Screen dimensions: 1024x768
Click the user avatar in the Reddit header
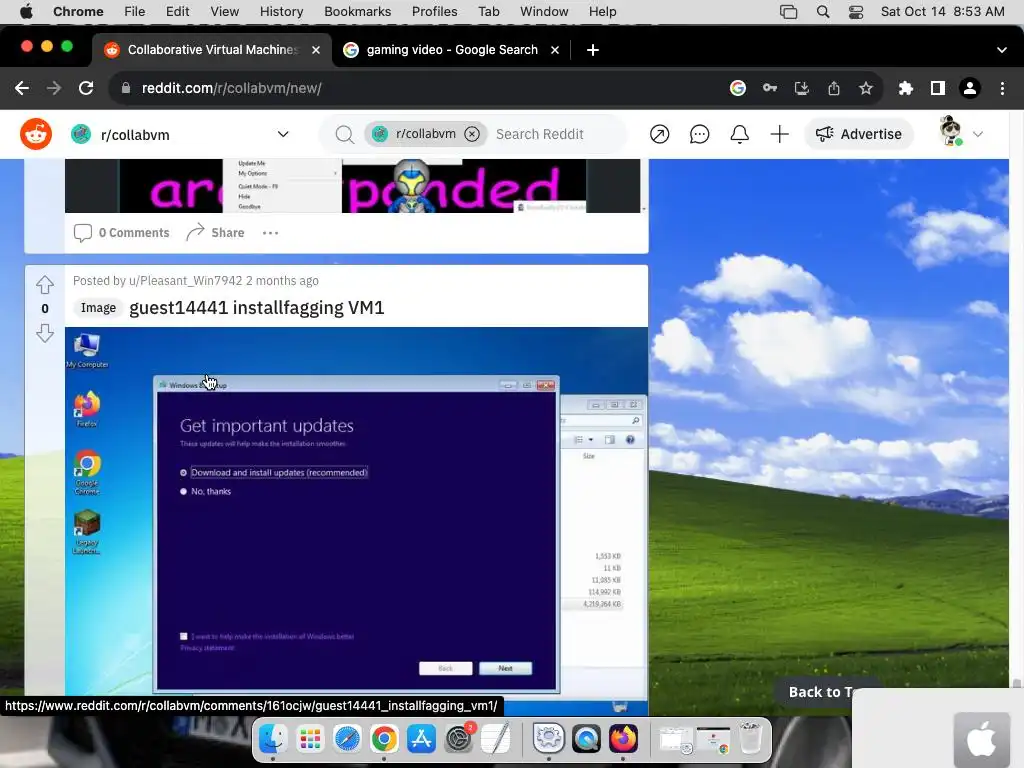coord(951,131)
